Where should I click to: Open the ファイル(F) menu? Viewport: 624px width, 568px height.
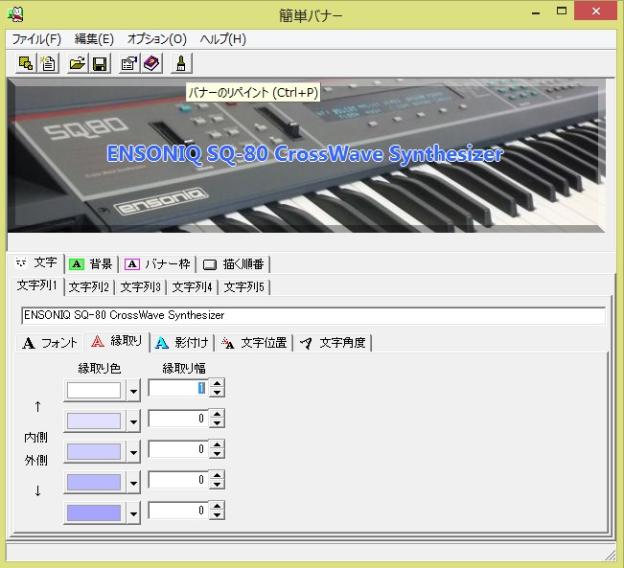click(x=36, y=39)
